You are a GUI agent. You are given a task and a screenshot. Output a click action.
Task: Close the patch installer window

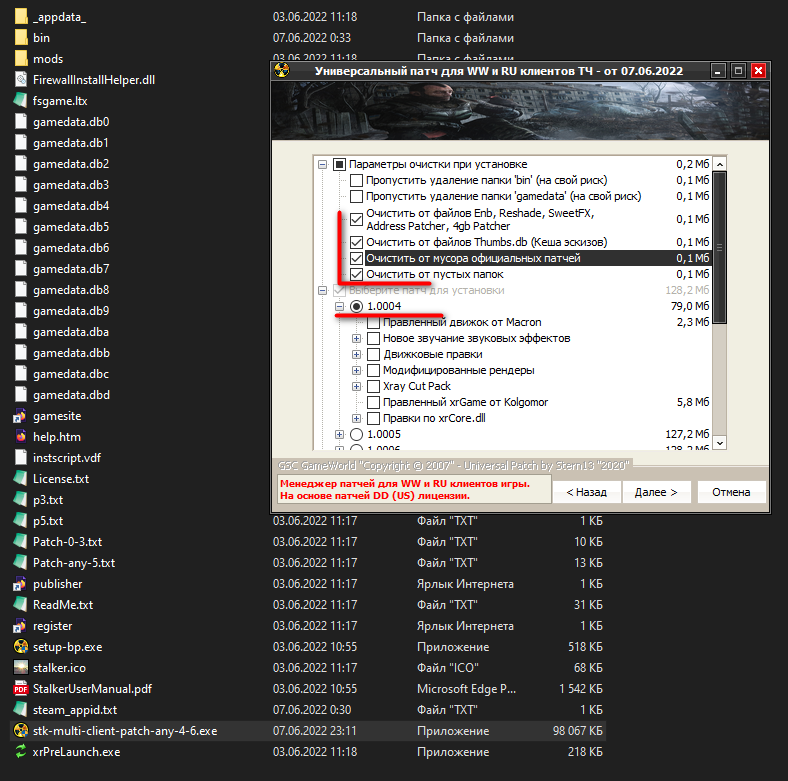click(758, 71)
